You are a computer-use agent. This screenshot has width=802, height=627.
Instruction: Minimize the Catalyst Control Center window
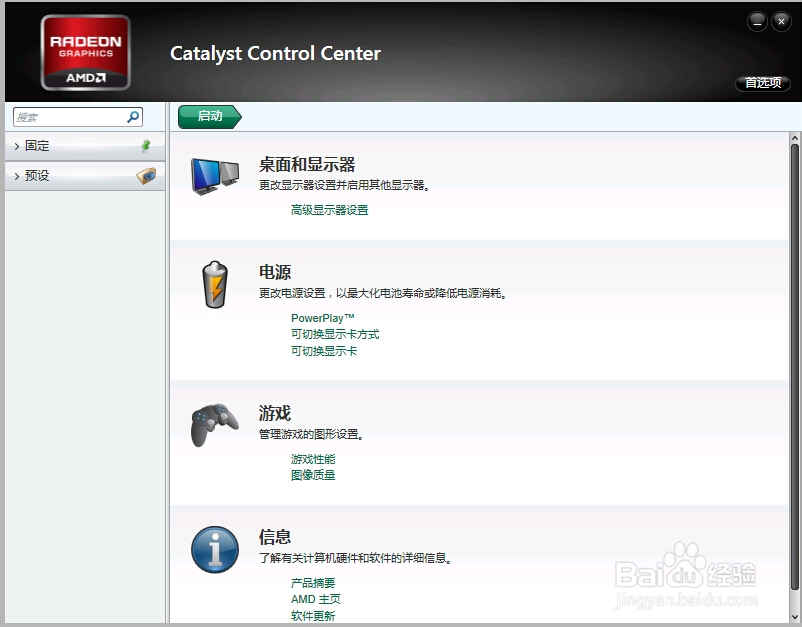(757, 22)
